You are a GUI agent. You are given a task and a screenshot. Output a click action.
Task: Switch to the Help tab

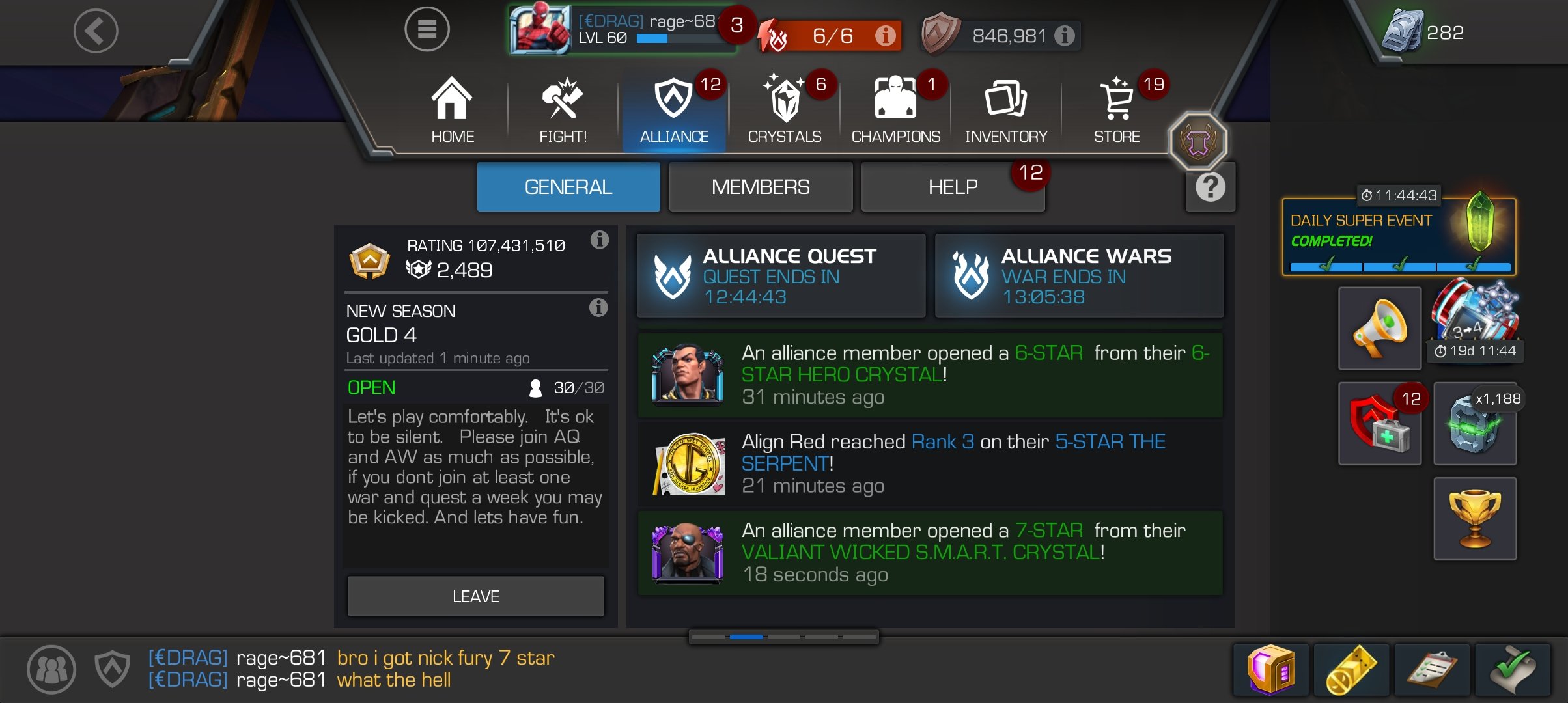(x=953, y=187)
